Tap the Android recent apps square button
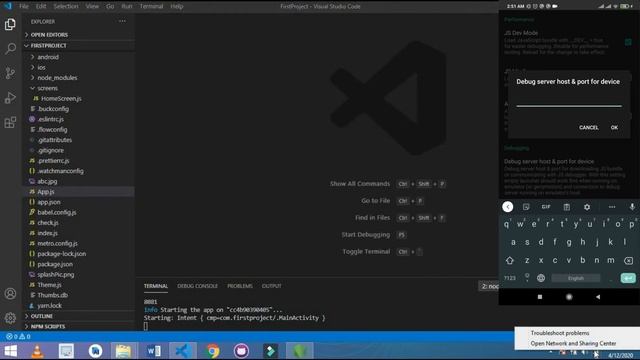Screen dimensions: 640x360 540,297
